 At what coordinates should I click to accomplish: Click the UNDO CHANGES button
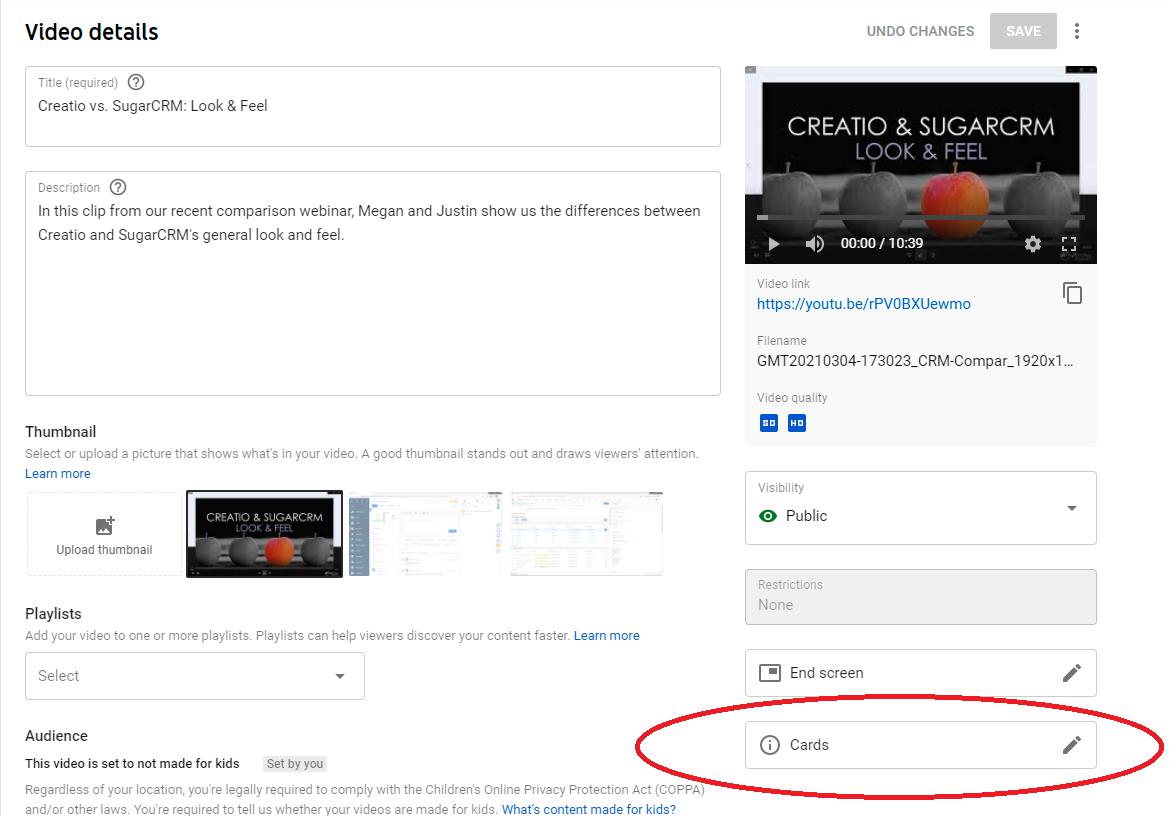[919, 31]
